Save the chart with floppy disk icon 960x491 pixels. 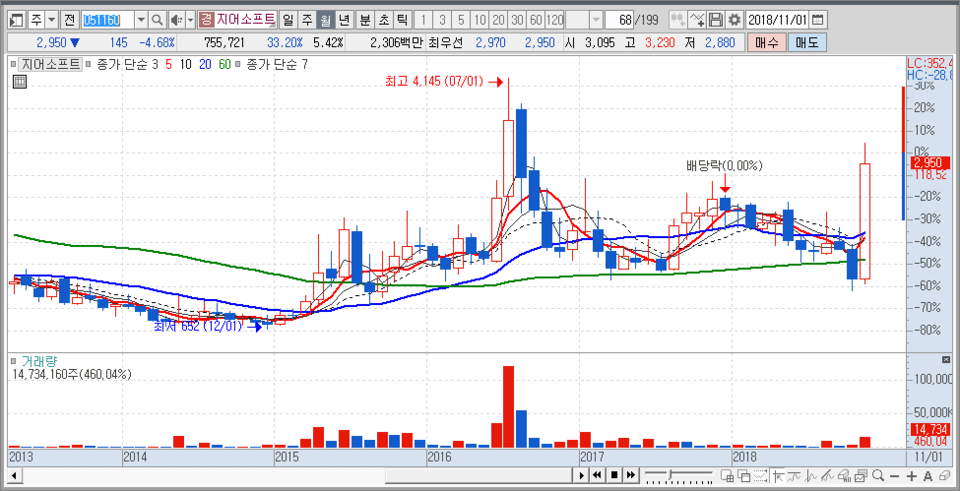[x=716, y=20]
